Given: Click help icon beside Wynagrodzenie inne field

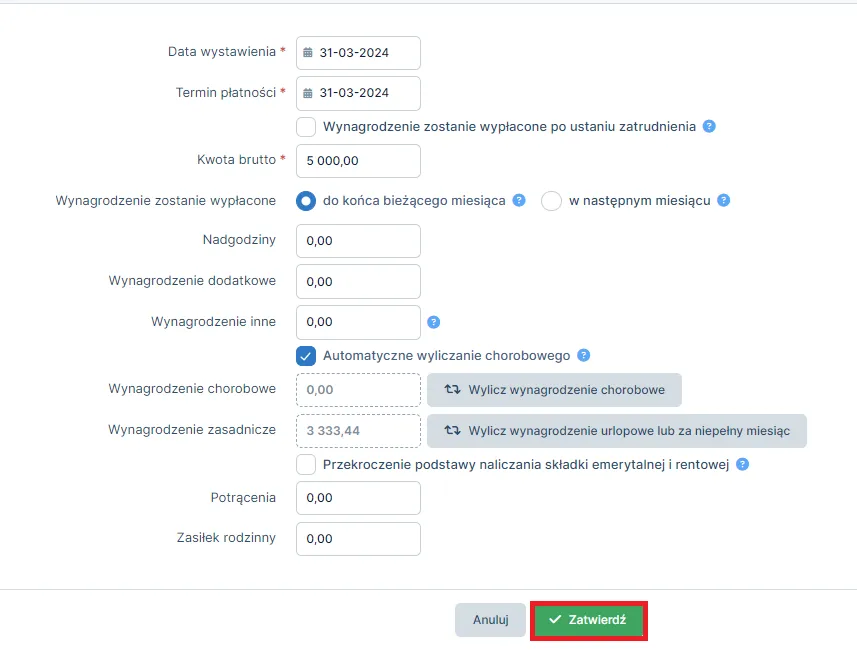Looking at the screenshot, I should coord(434,322).
